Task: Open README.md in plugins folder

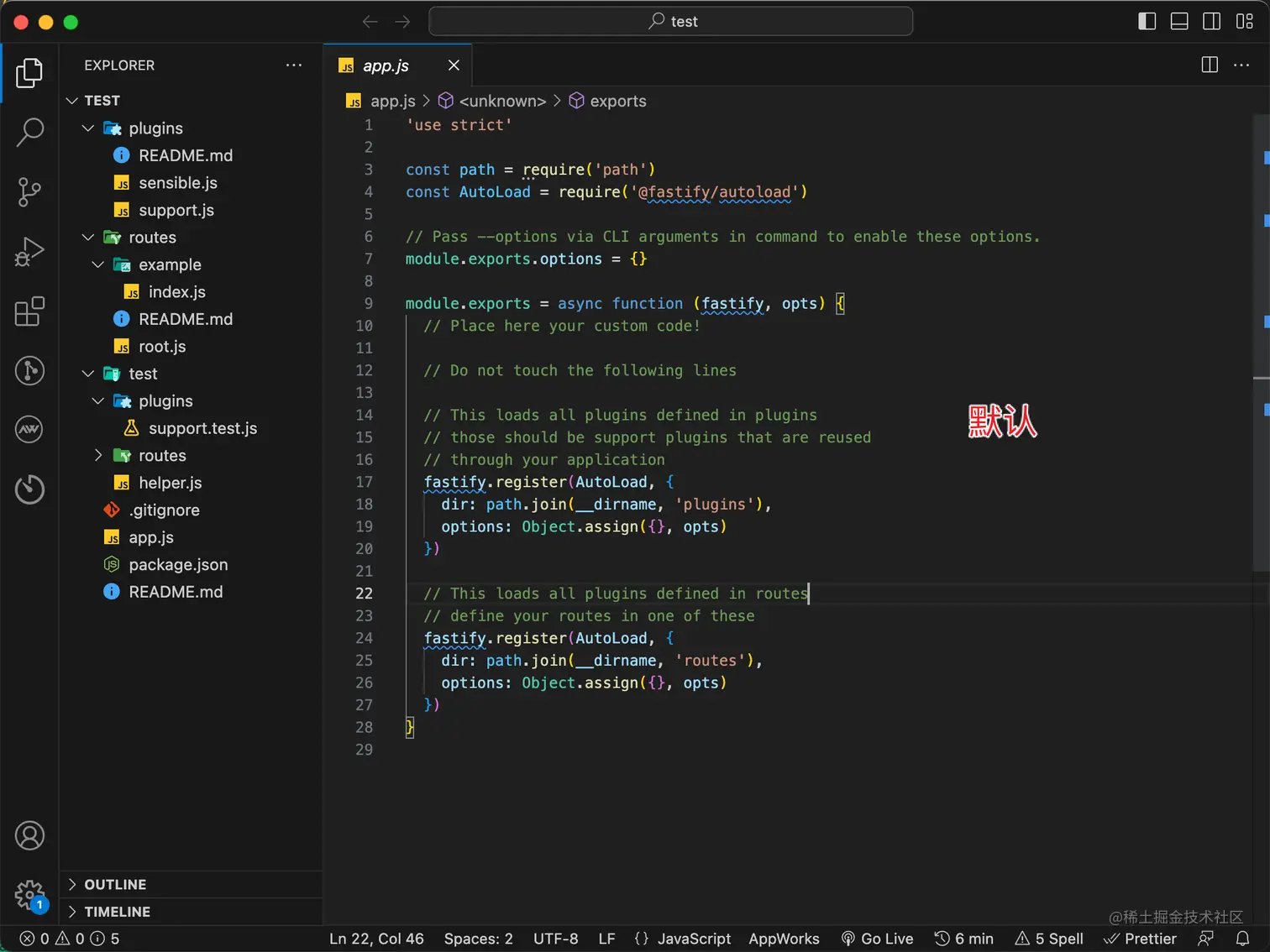Action: [x=192, y=155]
